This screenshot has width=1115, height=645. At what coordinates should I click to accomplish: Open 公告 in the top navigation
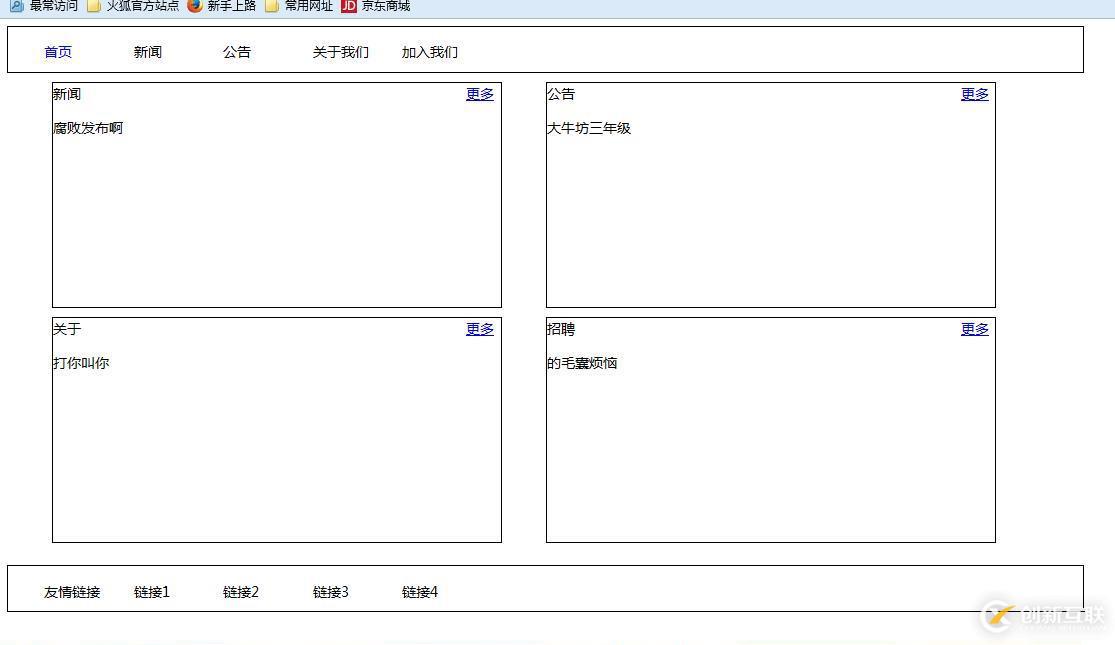tap(237, 52)
